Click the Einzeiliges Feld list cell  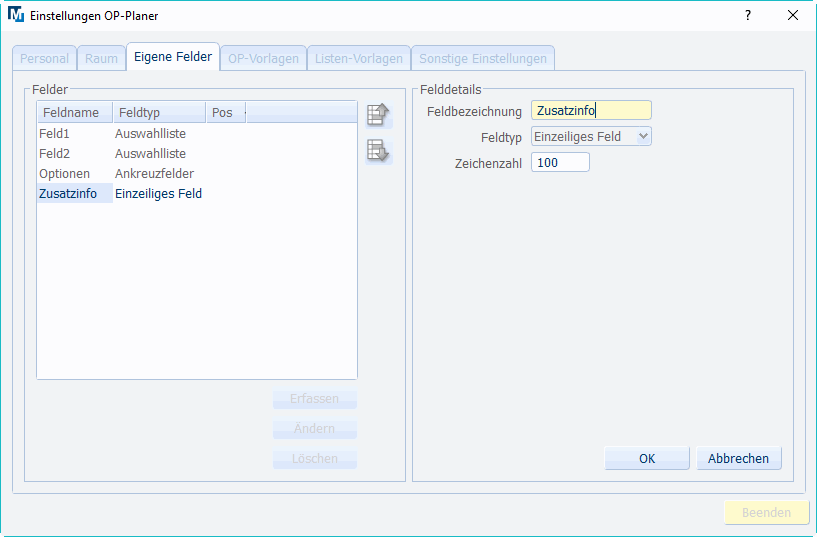click(158, 193)
